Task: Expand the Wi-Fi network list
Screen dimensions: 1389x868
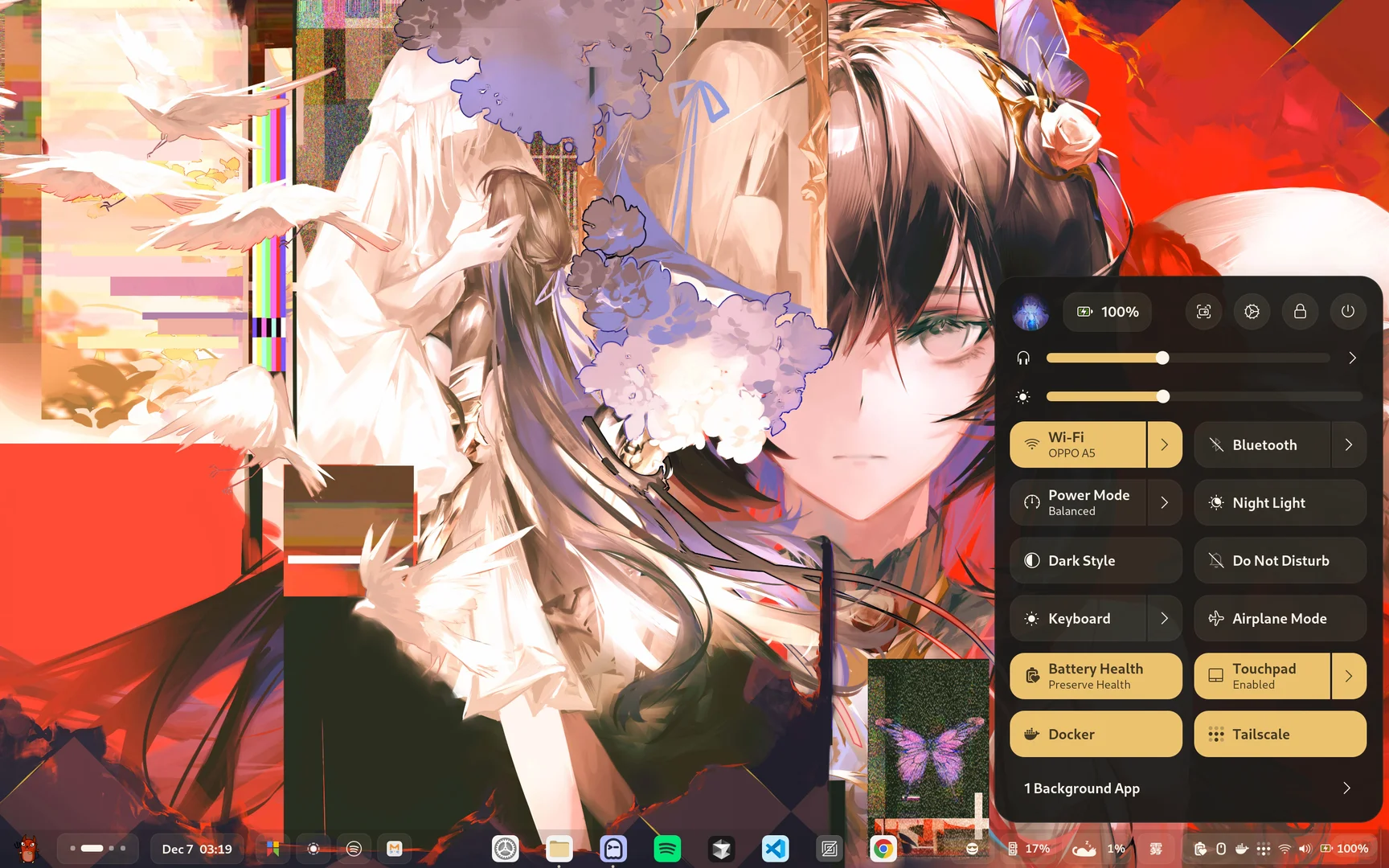Action: coord(1164,444)
